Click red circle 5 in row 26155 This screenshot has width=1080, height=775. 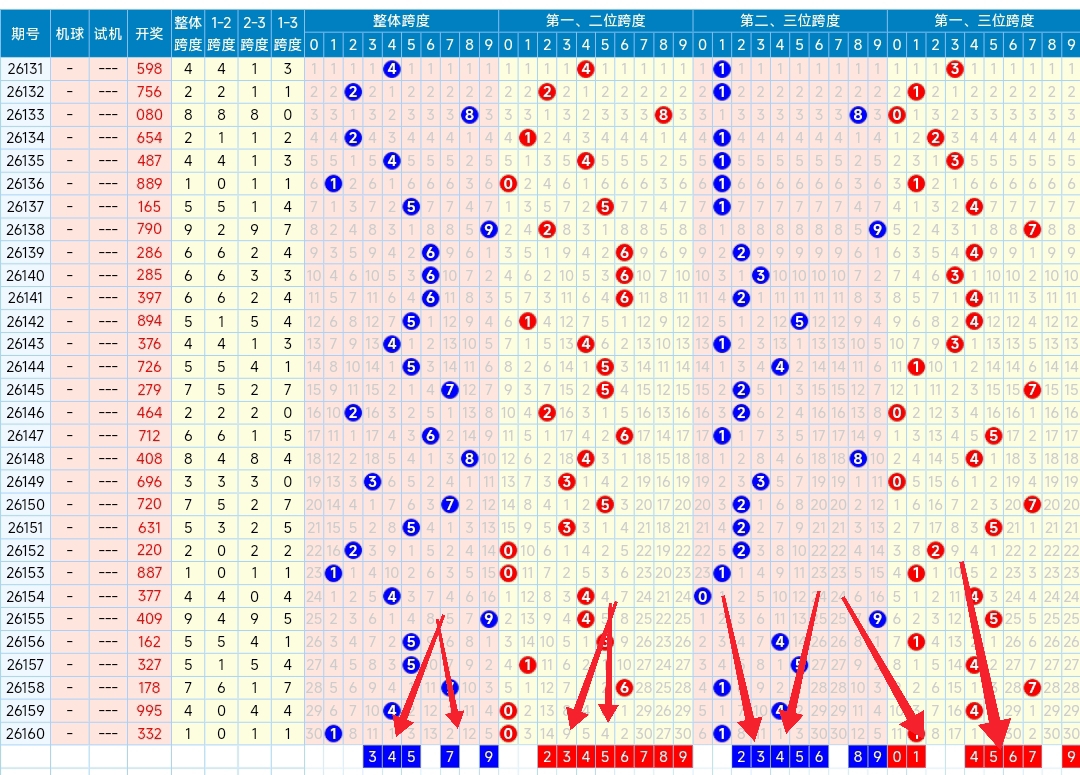[993, 619]
